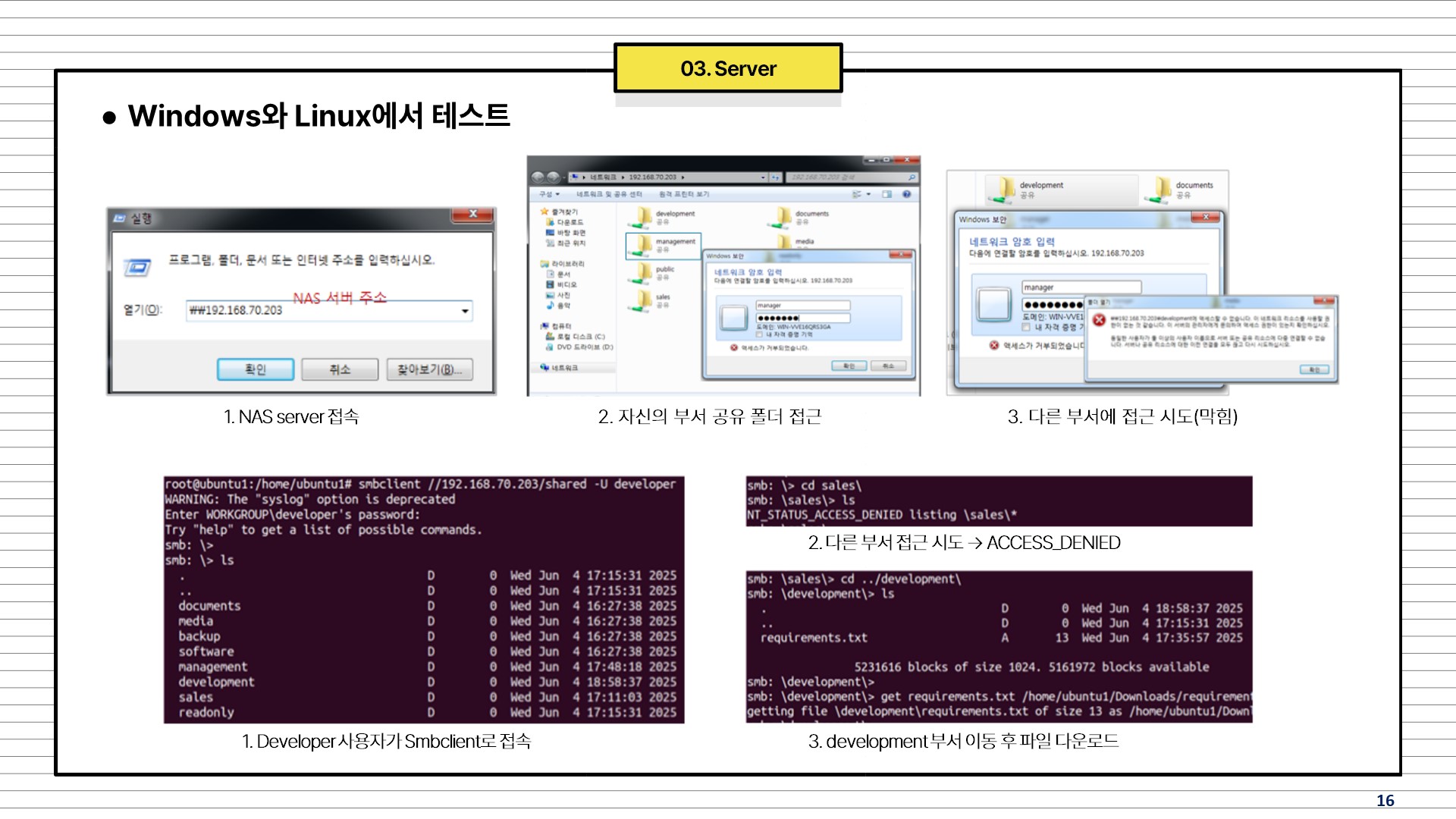
Task: Expand the arrow after 192.168.70.203 in breadcrumb
Action: click(x=682, y=177)
